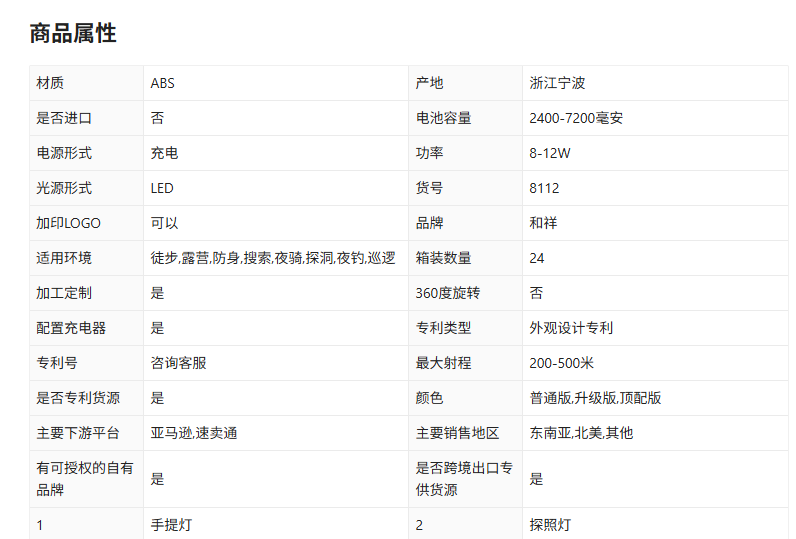Click the color options 普通版,升级版,顶配版
Viewport: 796px width, 539px height.
[x=595, y=398]
